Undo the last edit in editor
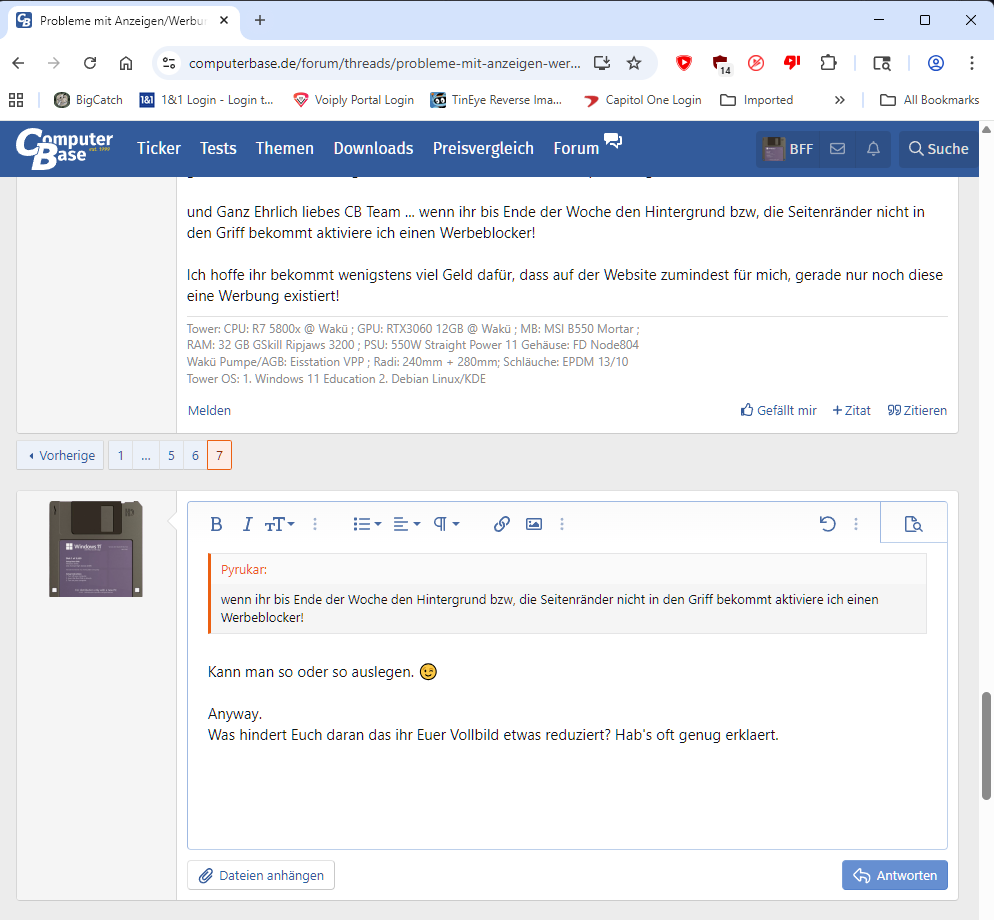994x920 pixels. click(x=828, y=524)
